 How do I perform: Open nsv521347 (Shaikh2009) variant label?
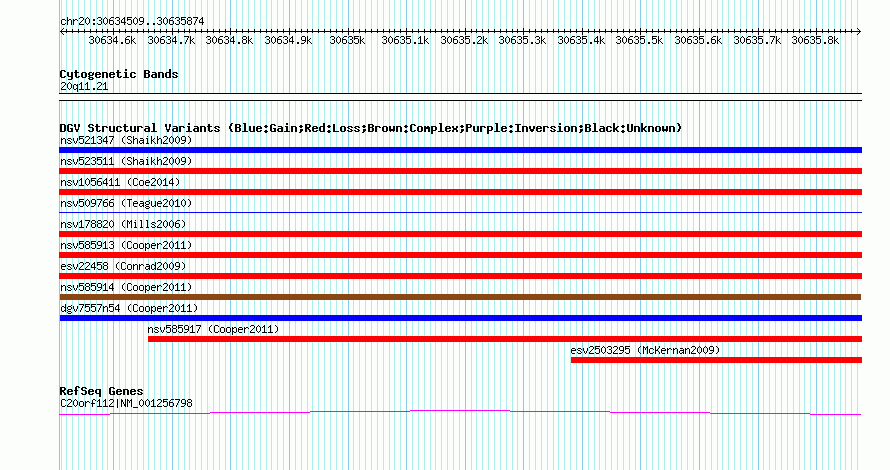click(x=126, y=140)
